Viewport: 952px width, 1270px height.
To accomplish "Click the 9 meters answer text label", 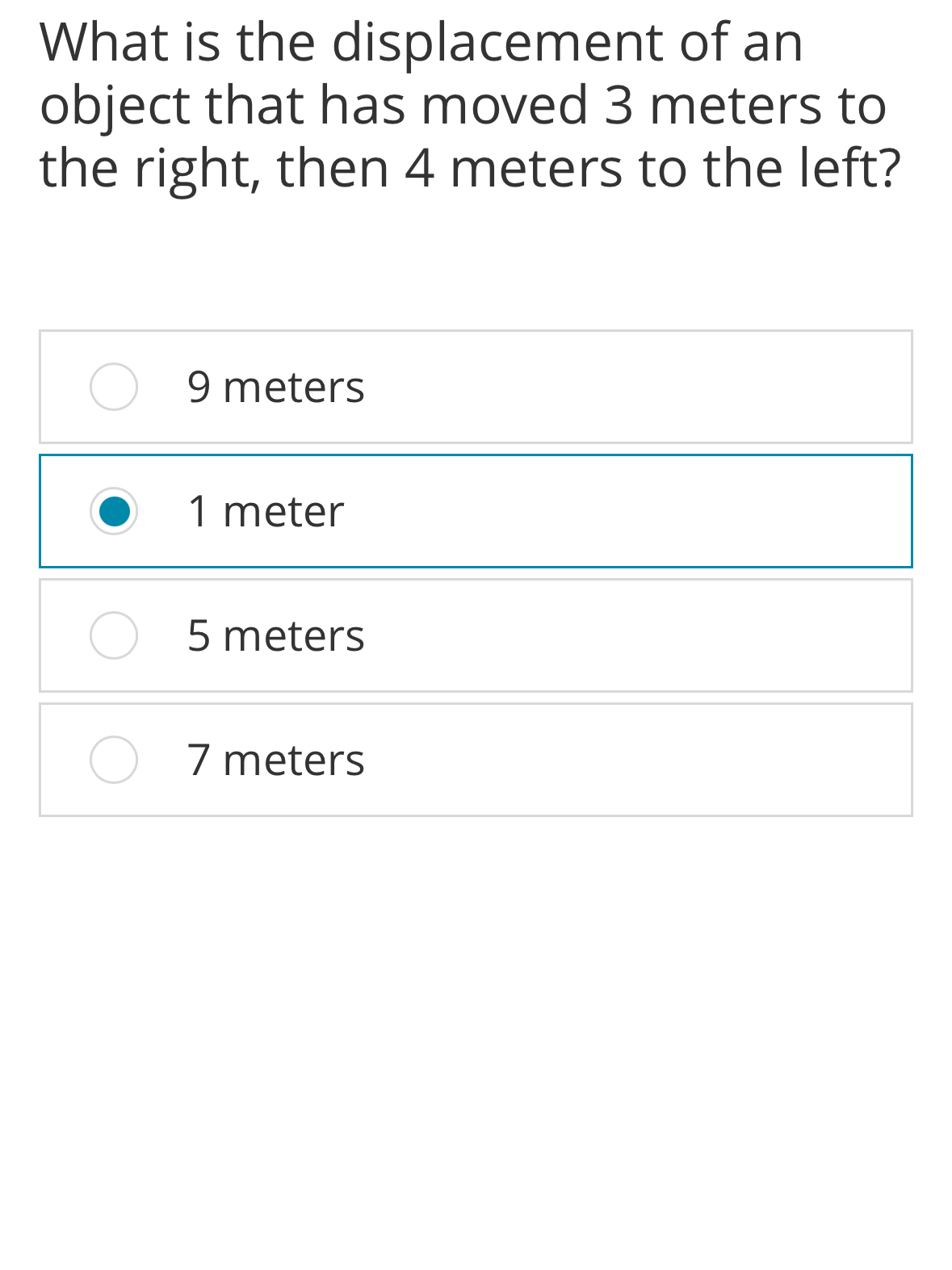I will (x=275, y=387).
